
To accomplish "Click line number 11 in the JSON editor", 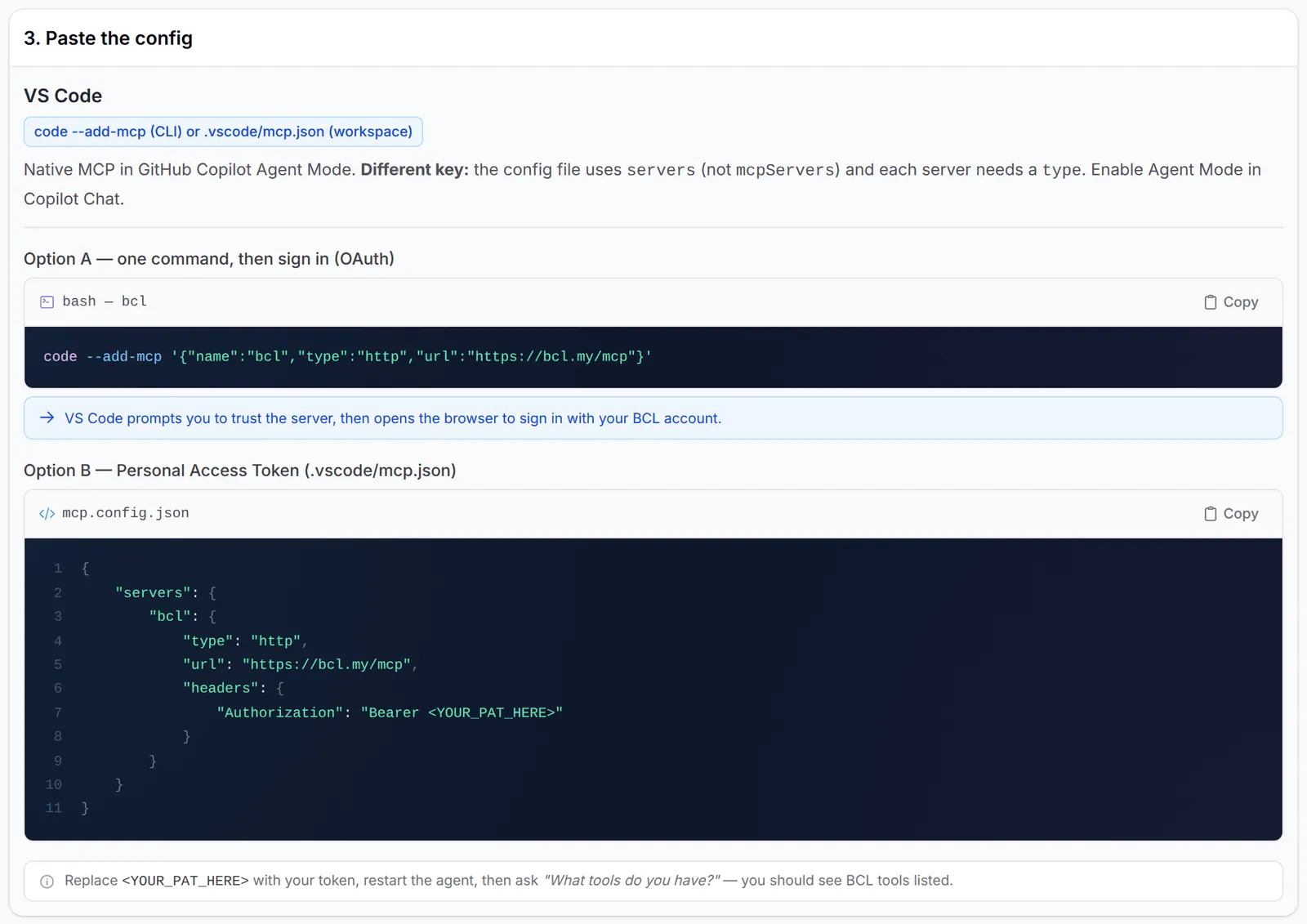I will point(54,808).
